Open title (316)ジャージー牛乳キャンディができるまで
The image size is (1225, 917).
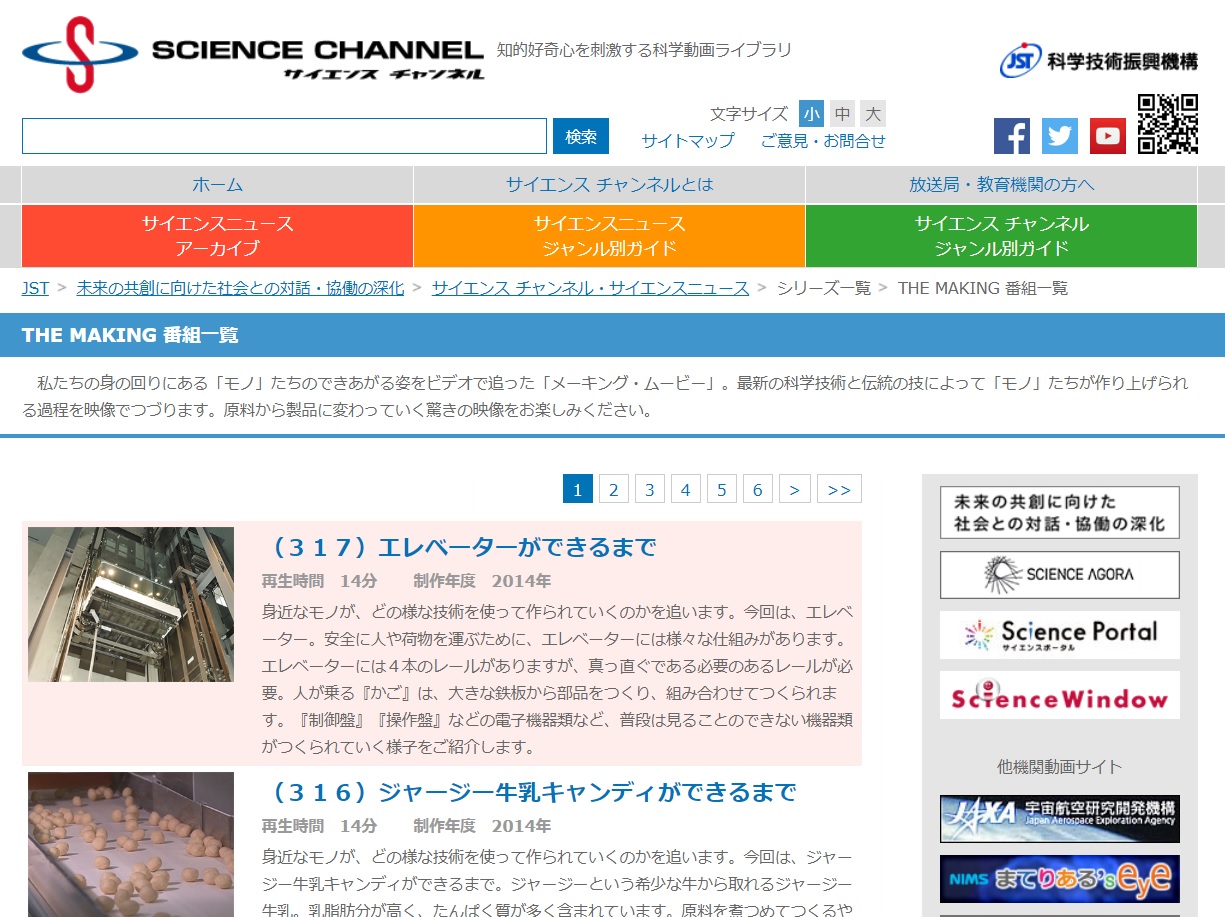529,792
